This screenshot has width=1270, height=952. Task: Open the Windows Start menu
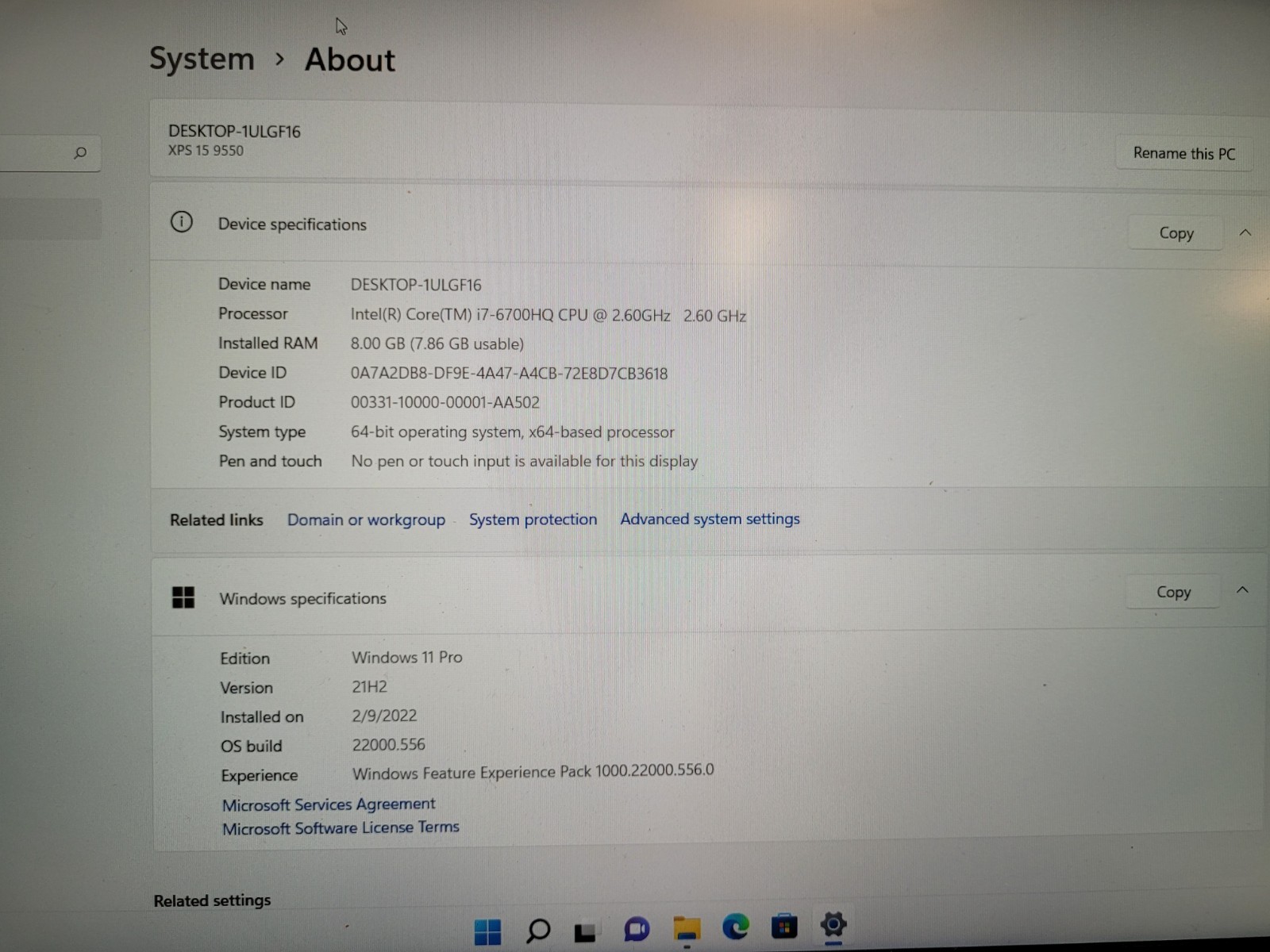487,931
